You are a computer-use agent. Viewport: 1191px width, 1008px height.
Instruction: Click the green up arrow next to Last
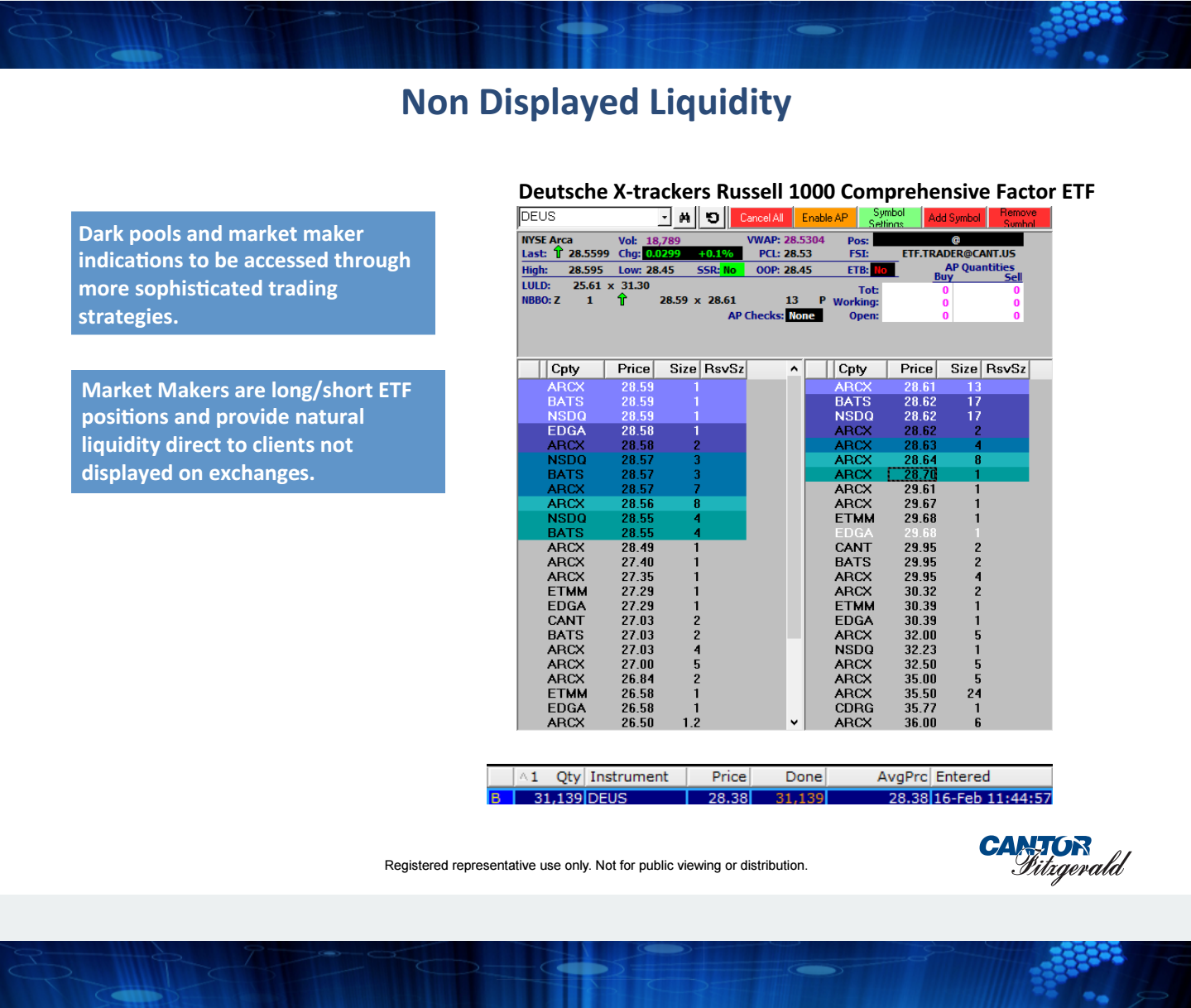tap(558, 252)
